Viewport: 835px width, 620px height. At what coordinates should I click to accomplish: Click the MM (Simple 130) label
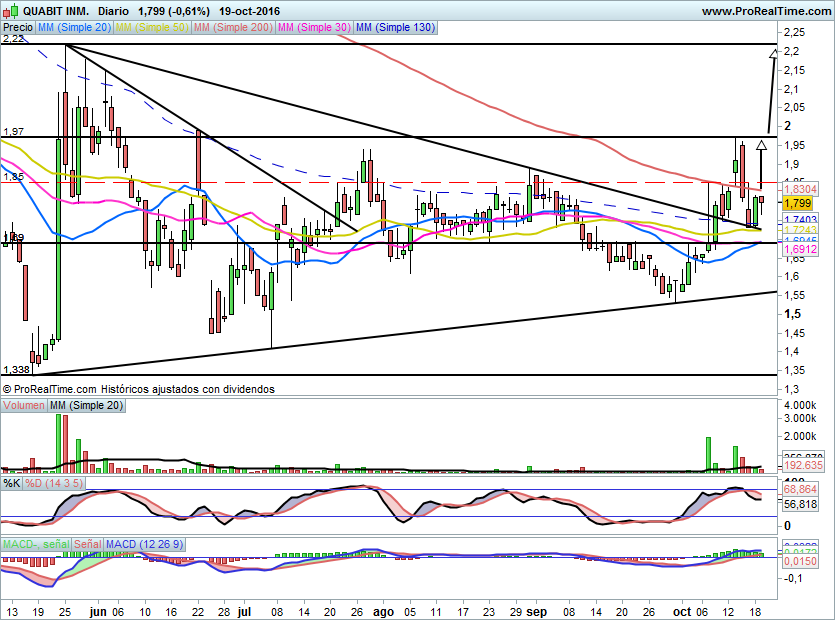pos(396,28)
